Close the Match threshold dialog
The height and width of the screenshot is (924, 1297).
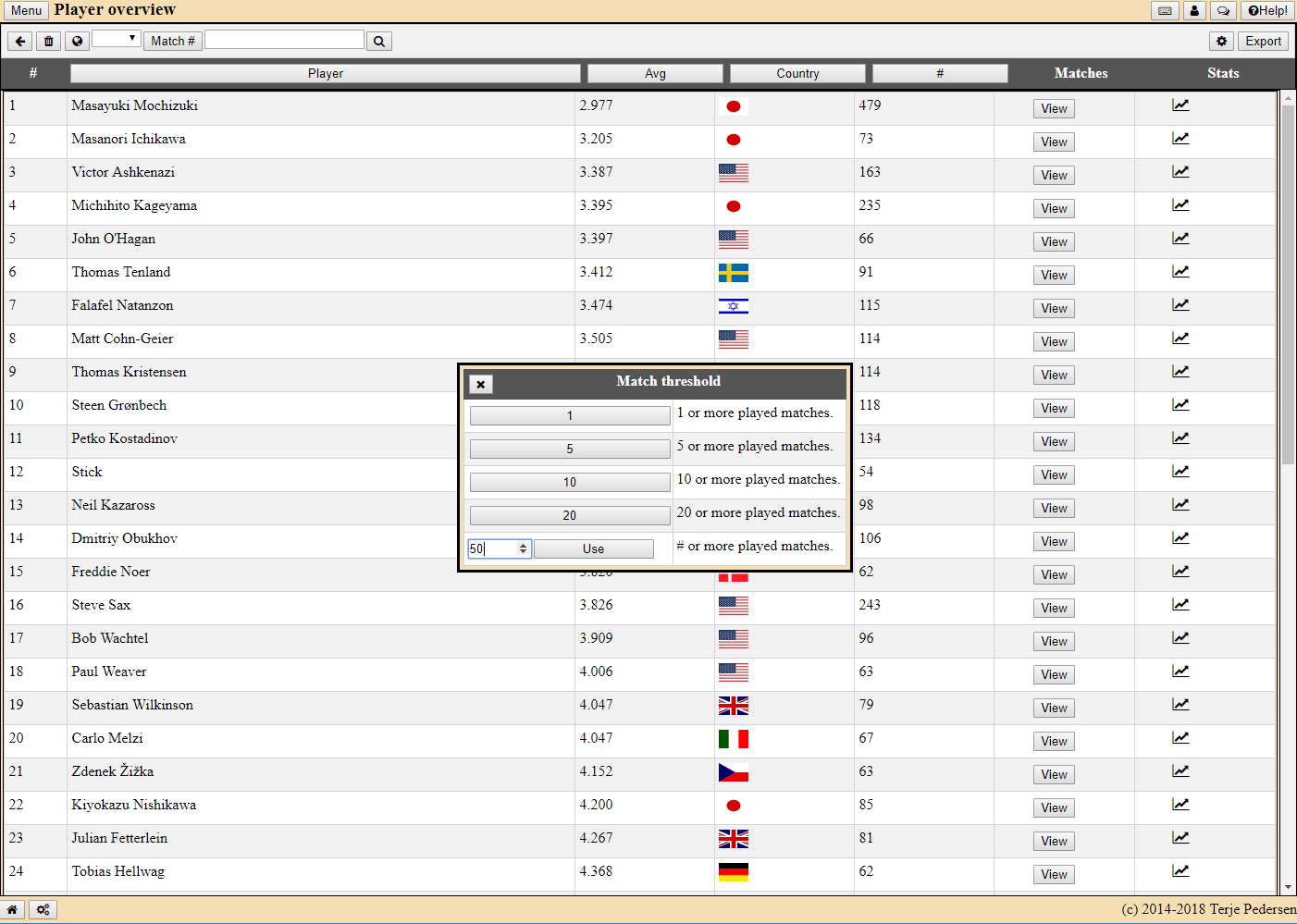[x=480, y=384]
